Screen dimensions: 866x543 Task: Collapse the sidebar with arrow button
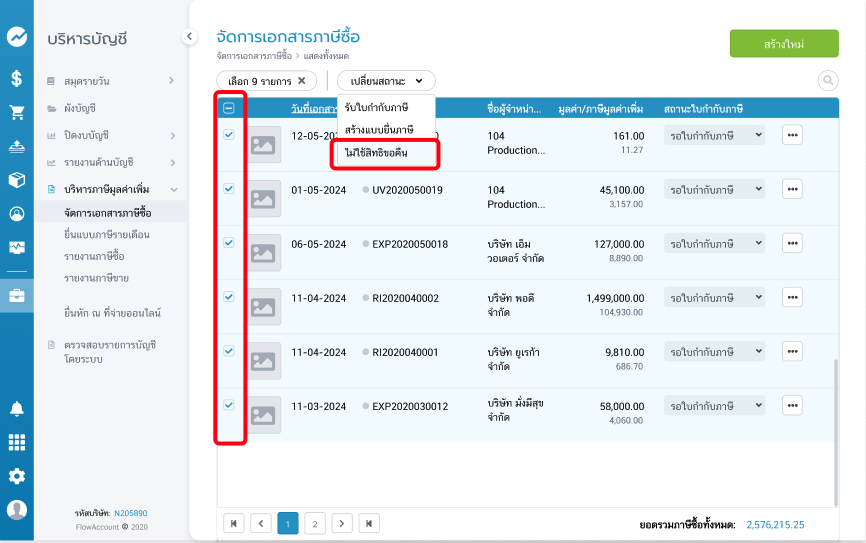[x=189, y=37]
